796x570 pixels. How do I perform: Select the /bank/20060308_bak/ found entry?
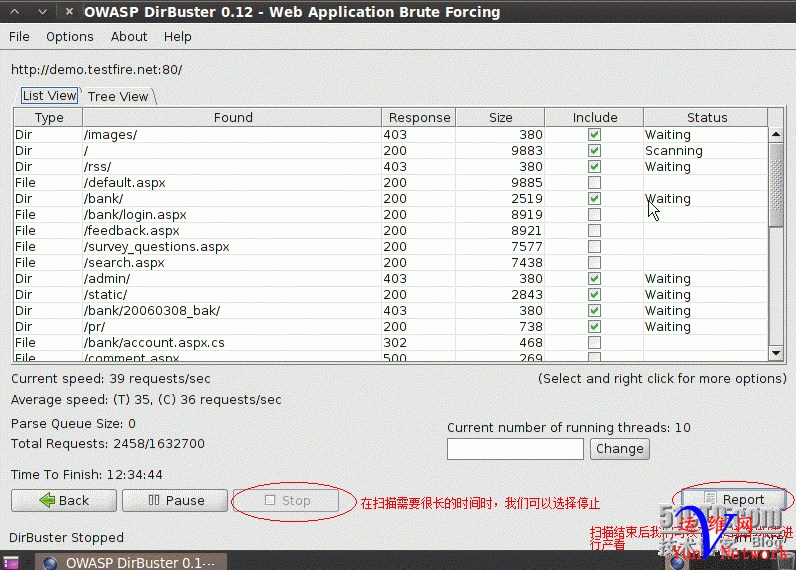tap(152, 310)
